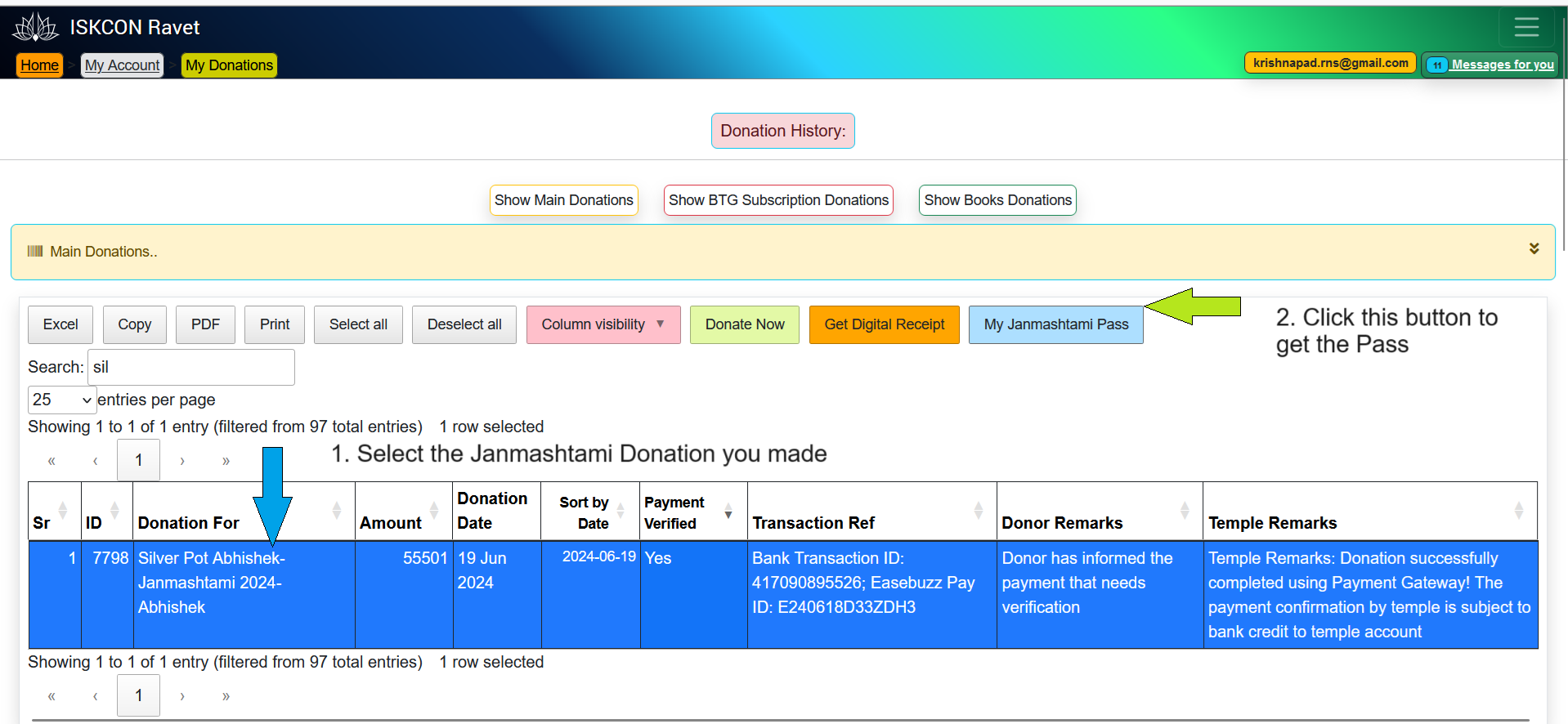Select page 1 in top pagination
Screen dimensions: 1568x724
(x=139, y=461)
